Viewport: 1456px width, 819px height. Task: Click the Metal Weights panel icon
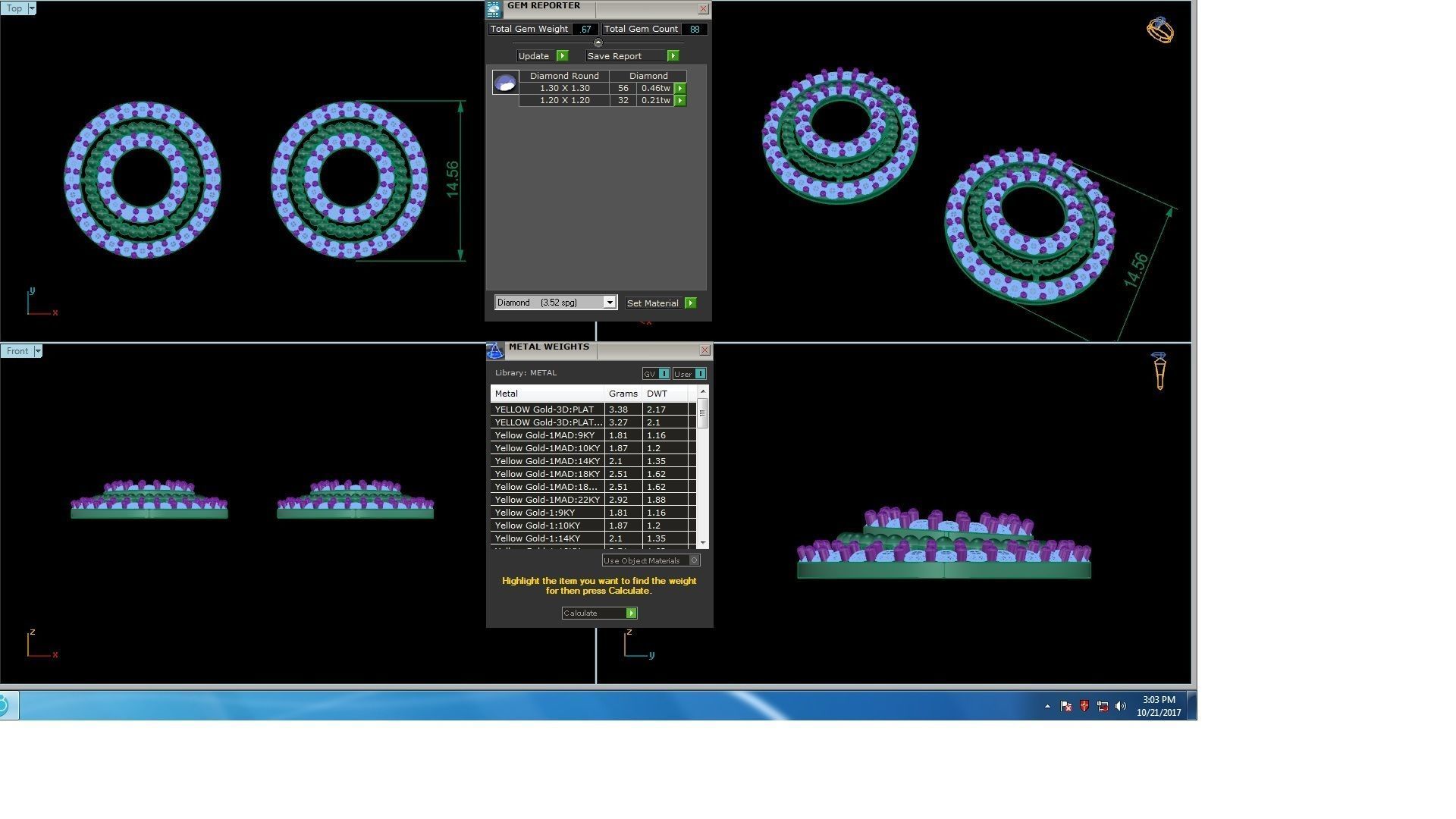(x=495, y=350)
